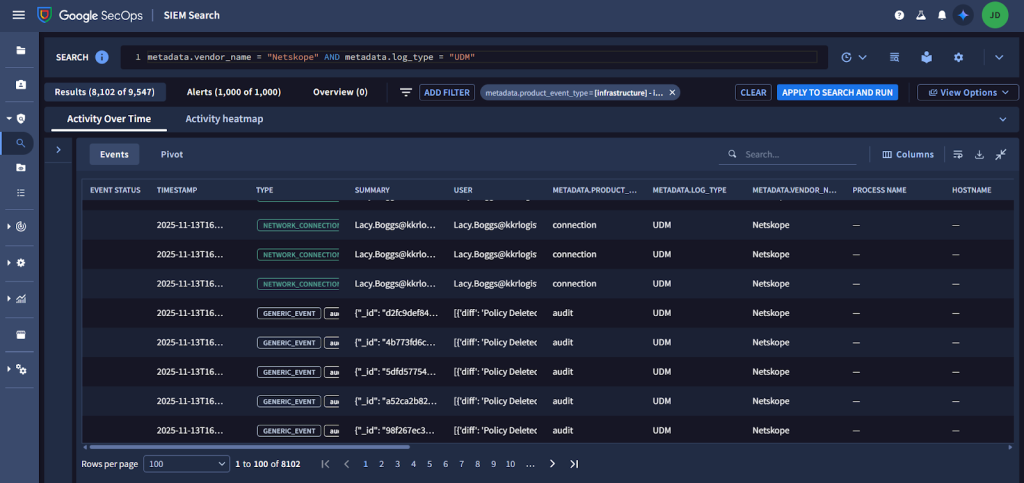Image resolution: width=1024 pixels, height=483 pixels.
Task: Select the Events tab
Action: (114, 155)
